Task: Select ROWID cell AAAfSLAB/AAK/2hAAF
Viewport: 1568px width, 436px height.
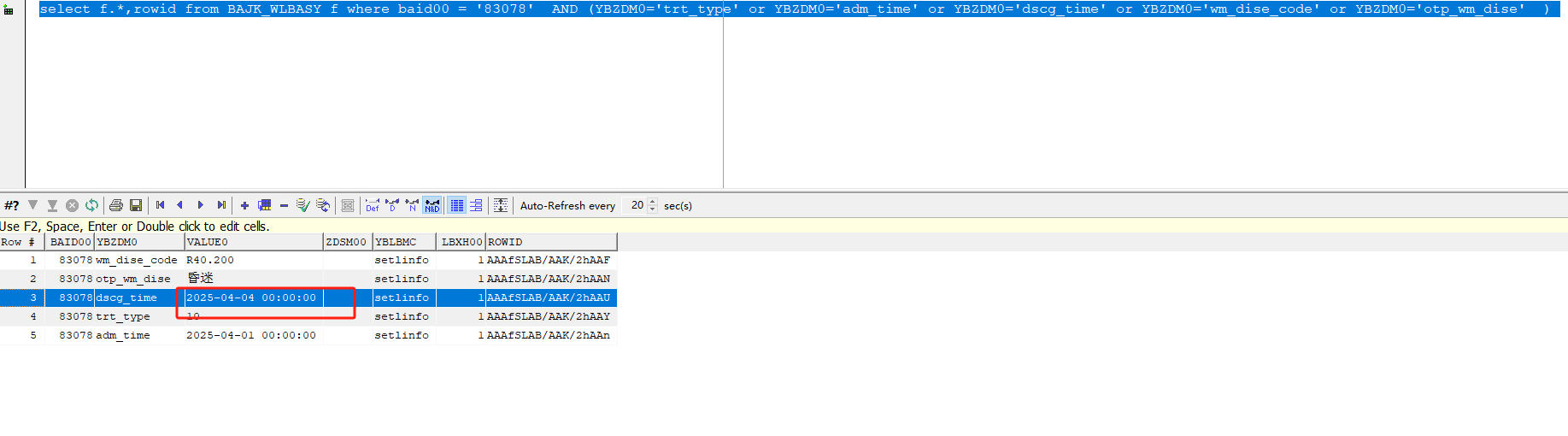Action: (x=551, y=260)
